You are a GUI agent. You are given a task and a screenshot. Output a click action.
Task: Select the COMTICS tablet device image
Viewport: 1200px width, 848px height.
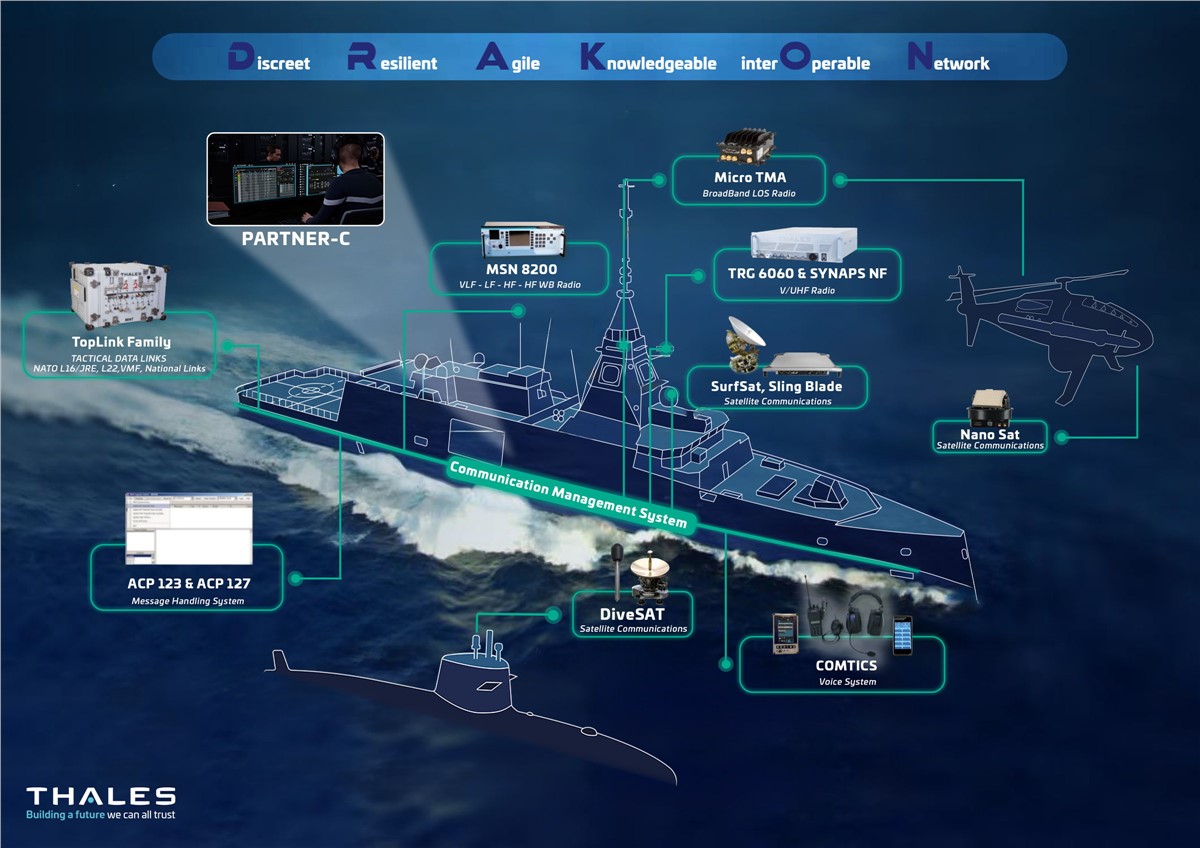coord(786,633)
